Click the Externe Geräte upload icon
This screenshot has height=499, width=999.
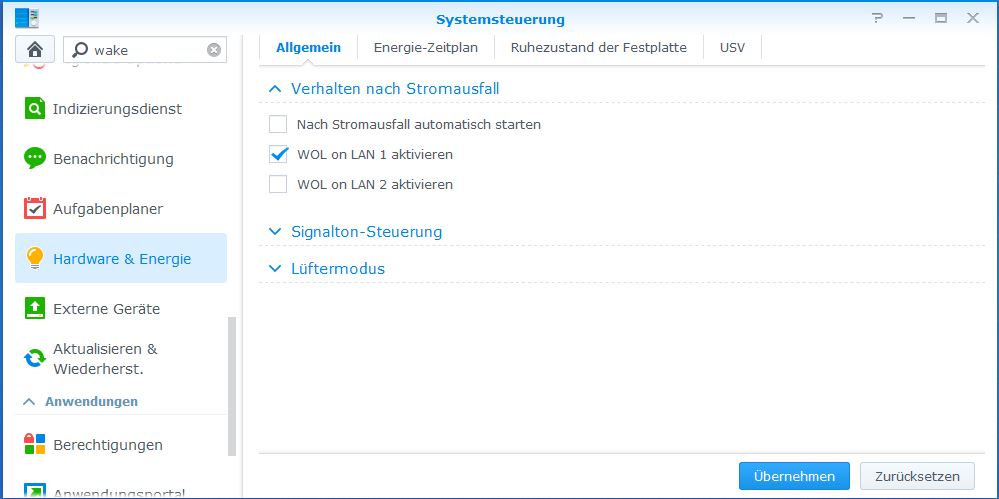tap(35, 309)
